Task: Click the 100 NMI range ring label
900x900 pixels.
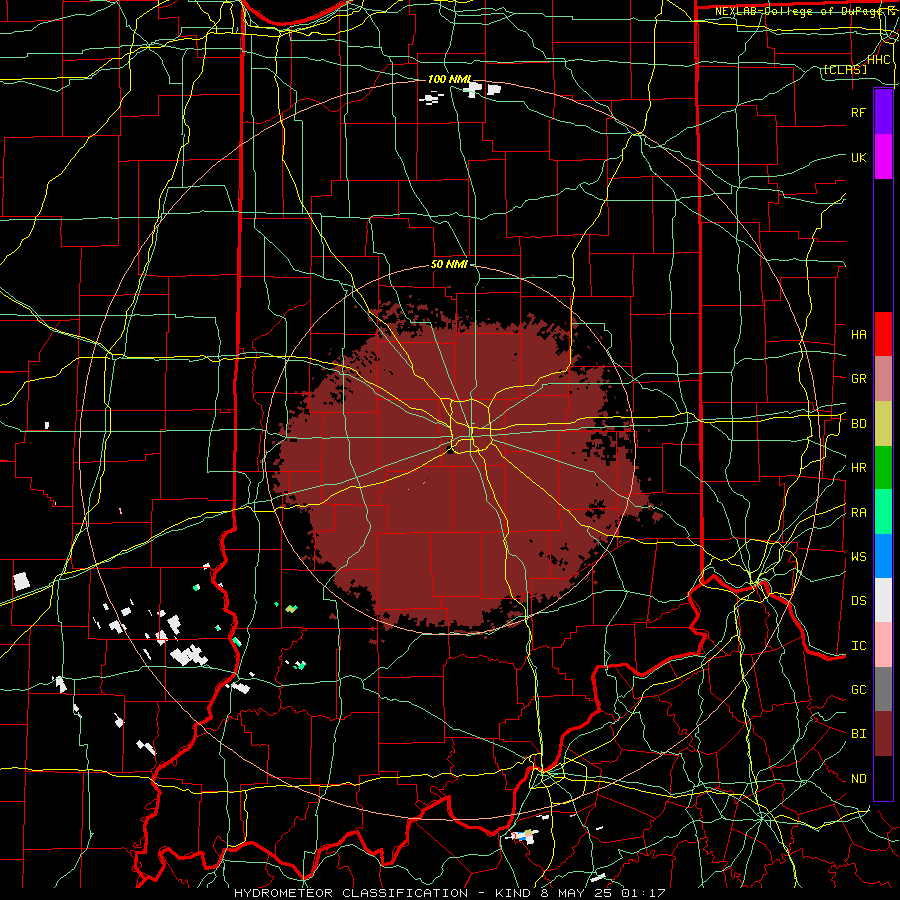Action: pos(449,79)
